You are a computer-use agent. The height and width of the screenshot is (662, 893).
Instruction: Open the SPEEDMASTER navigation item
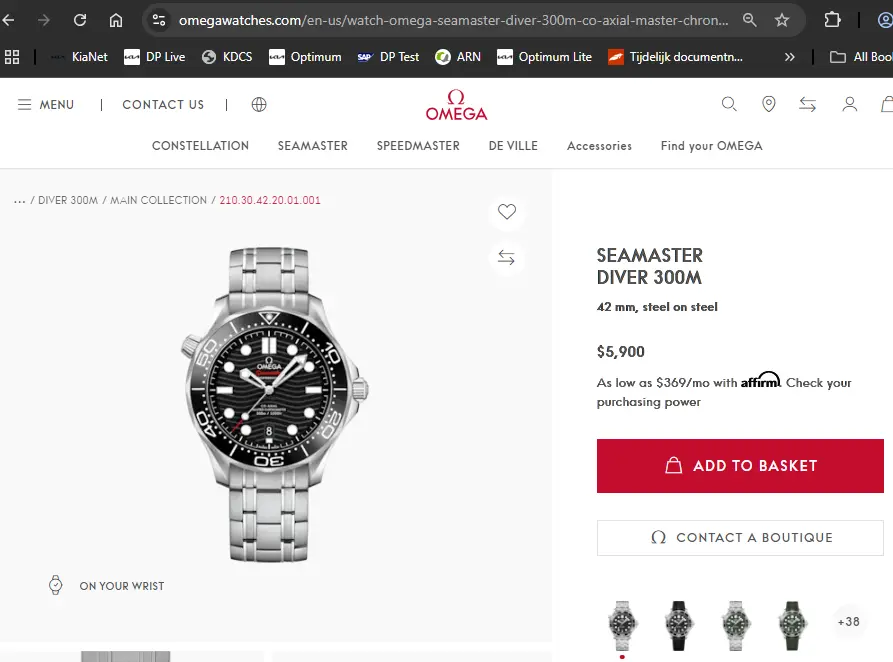pyautogui.click(x=418, y=146)
